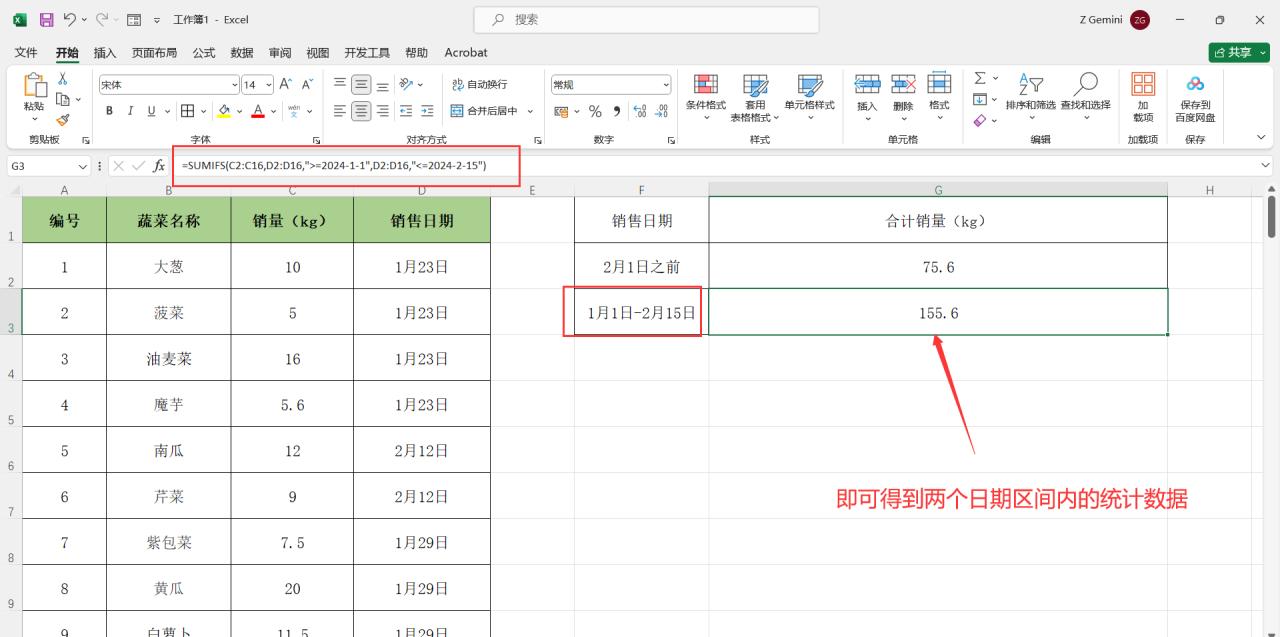This screenshot has width=1280, height=637.
Task: Click the Comma Style icon
Action: coord(617,111)
